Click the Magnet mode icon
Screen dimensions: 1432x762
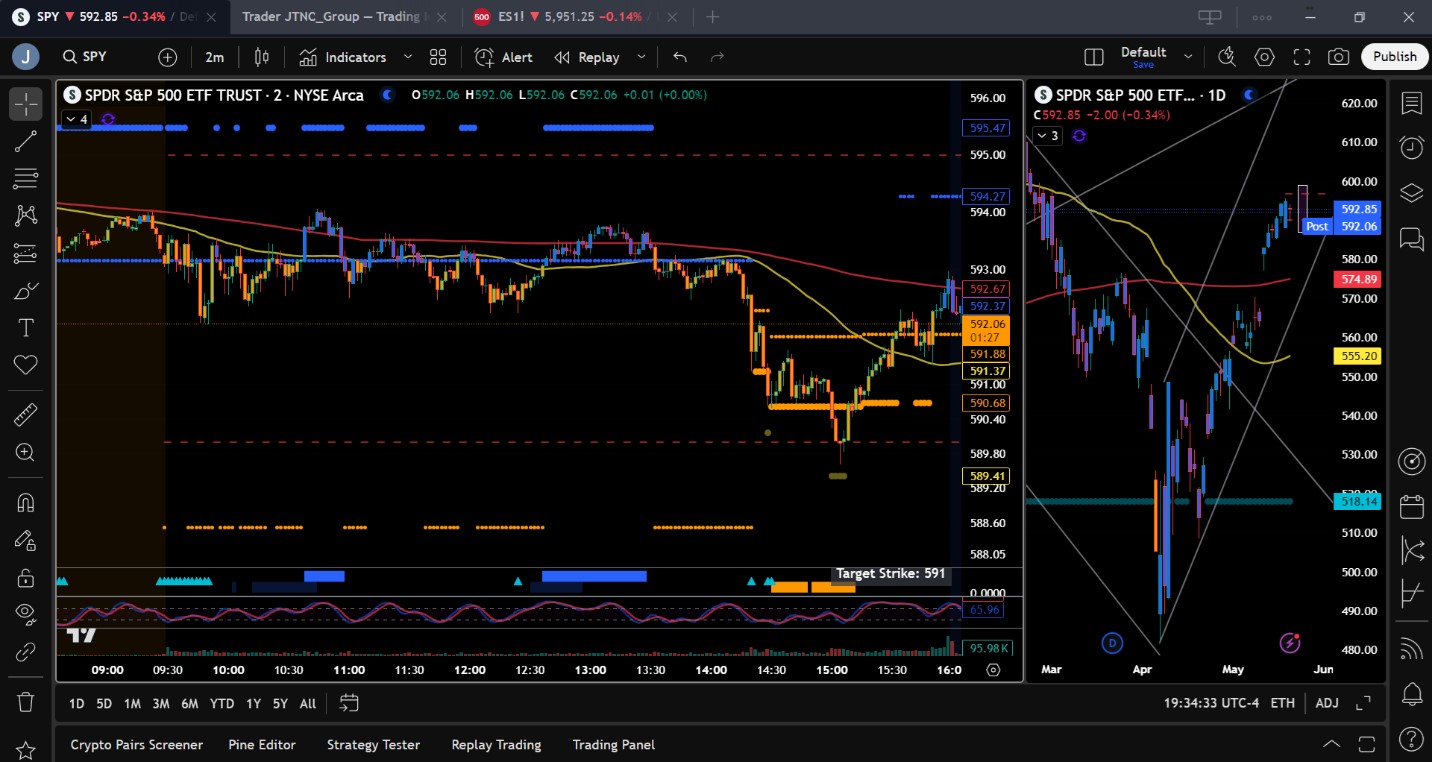25,502
